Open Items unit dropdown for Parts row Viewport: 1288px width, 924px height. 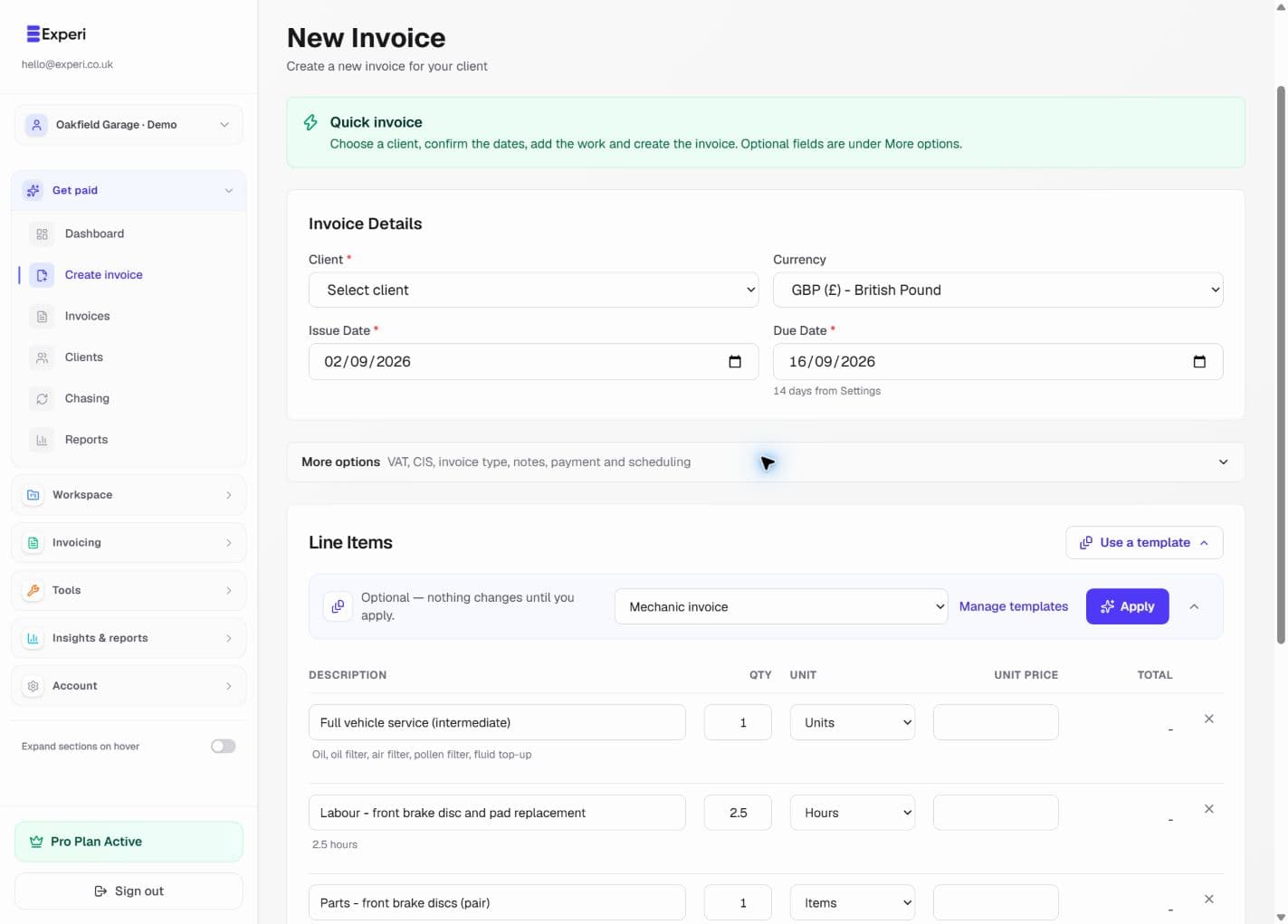(853, 902)
